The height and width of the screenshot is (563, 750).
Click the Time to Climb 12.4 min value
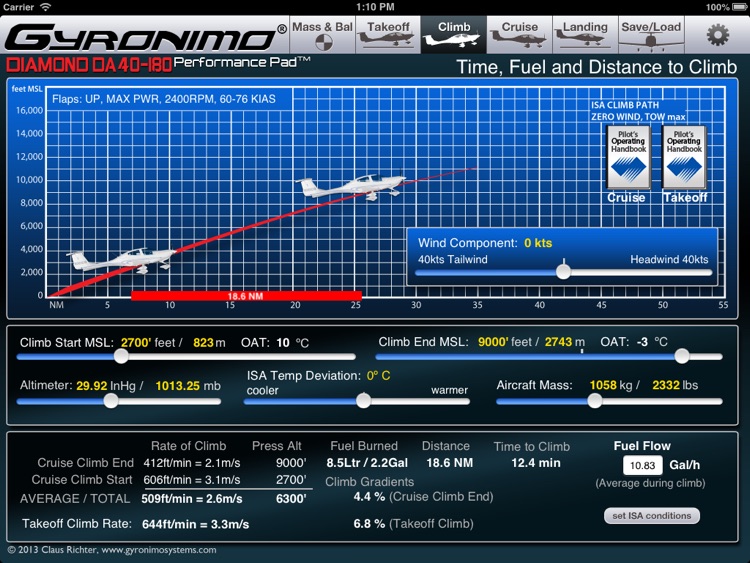[536, 463]
